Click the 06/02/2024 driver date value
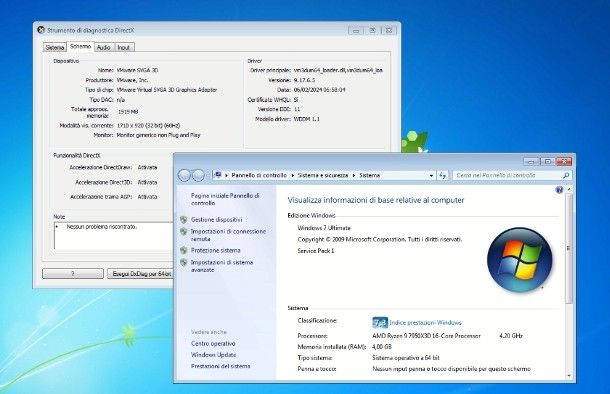The width and height of the screenshot is (610, 394). pyautogui.click(x=319, y=90)
